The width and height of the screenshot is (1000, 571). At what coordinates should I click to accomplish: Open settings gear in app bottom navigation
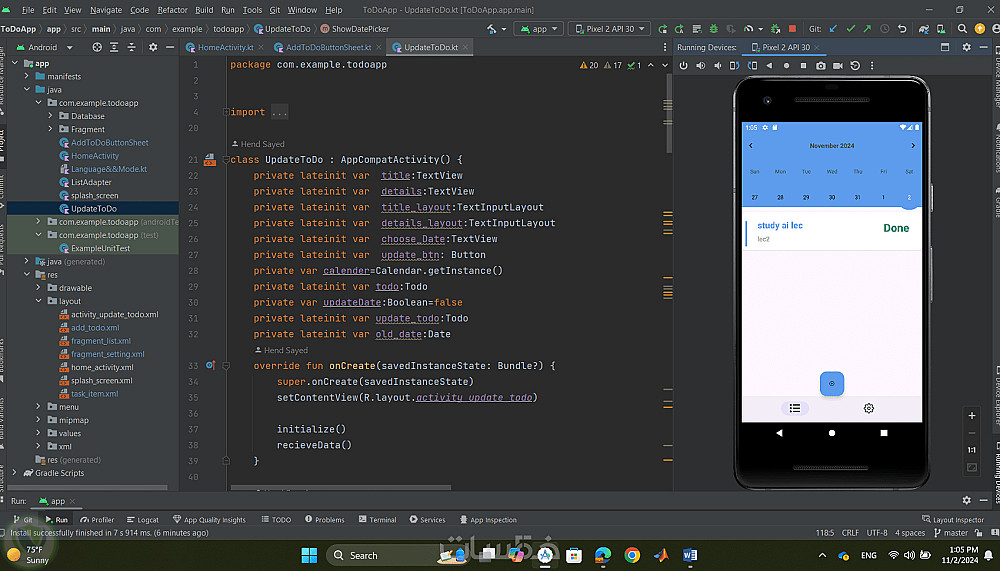[x=869, y=408]
